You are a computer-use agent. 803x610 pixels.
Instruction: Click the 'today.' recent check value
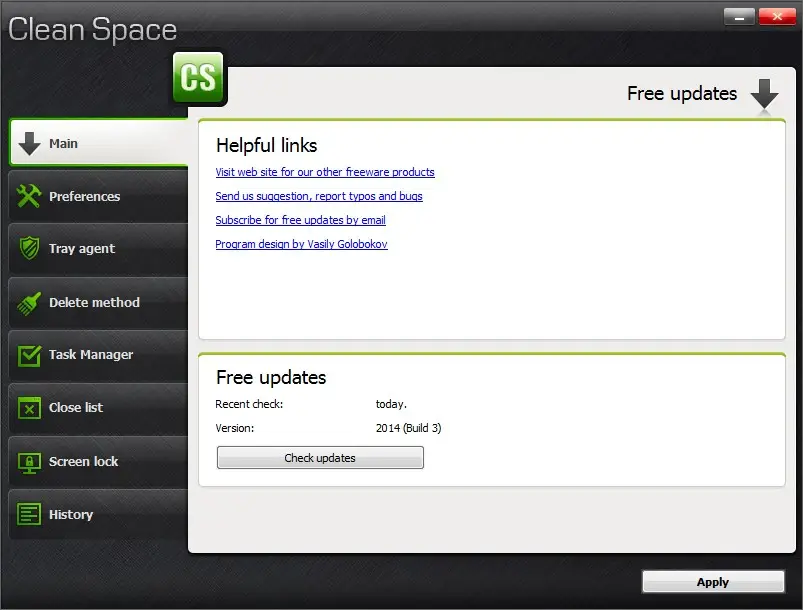391,404
